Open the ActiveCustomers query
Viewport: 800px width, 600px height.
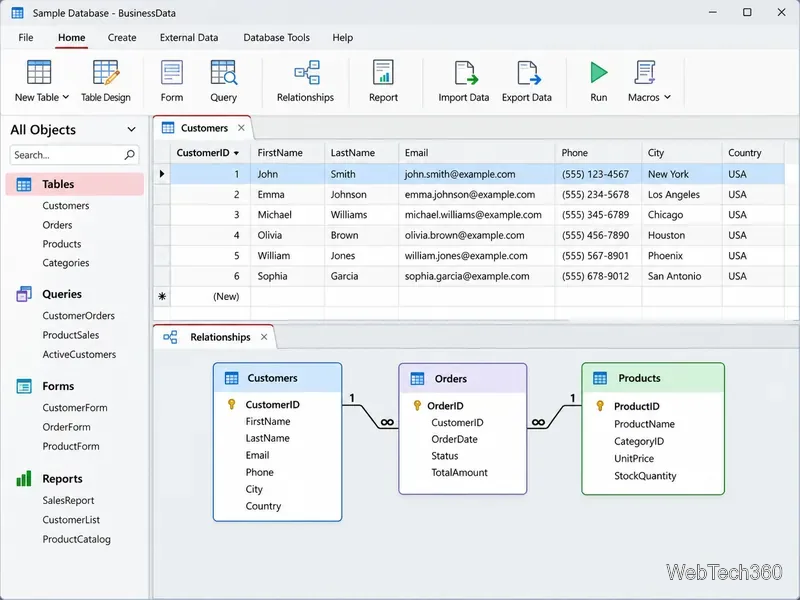click(x=79, y=354)
